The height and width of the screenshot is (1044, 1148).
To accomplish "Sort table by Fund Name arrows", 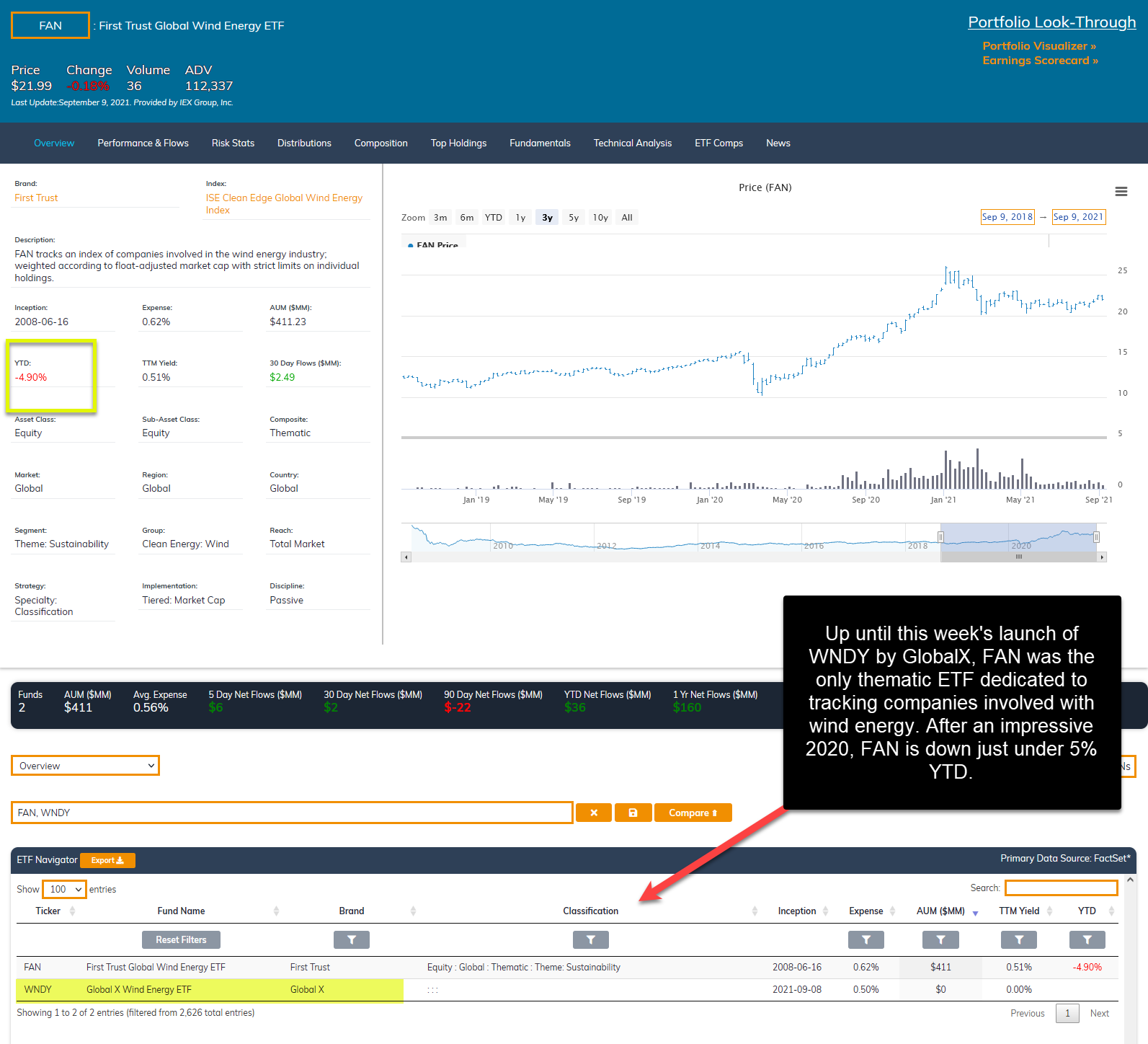I will coord(276,911).
